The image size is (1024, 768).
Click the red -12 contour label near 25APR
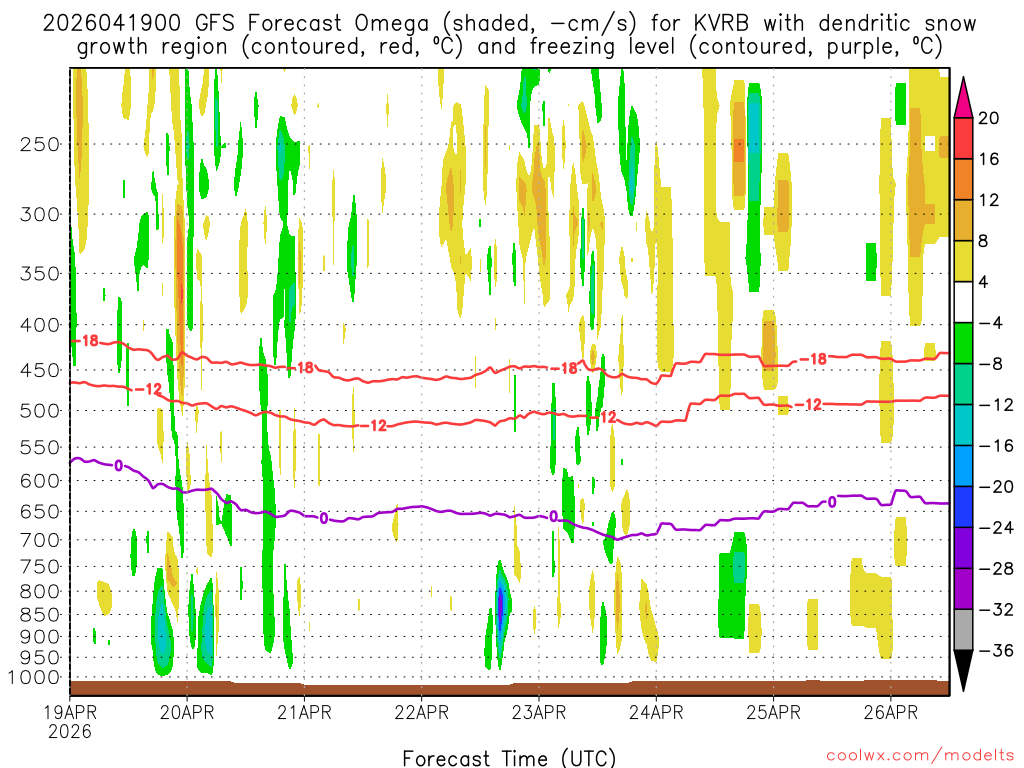(x=808, y=405)
